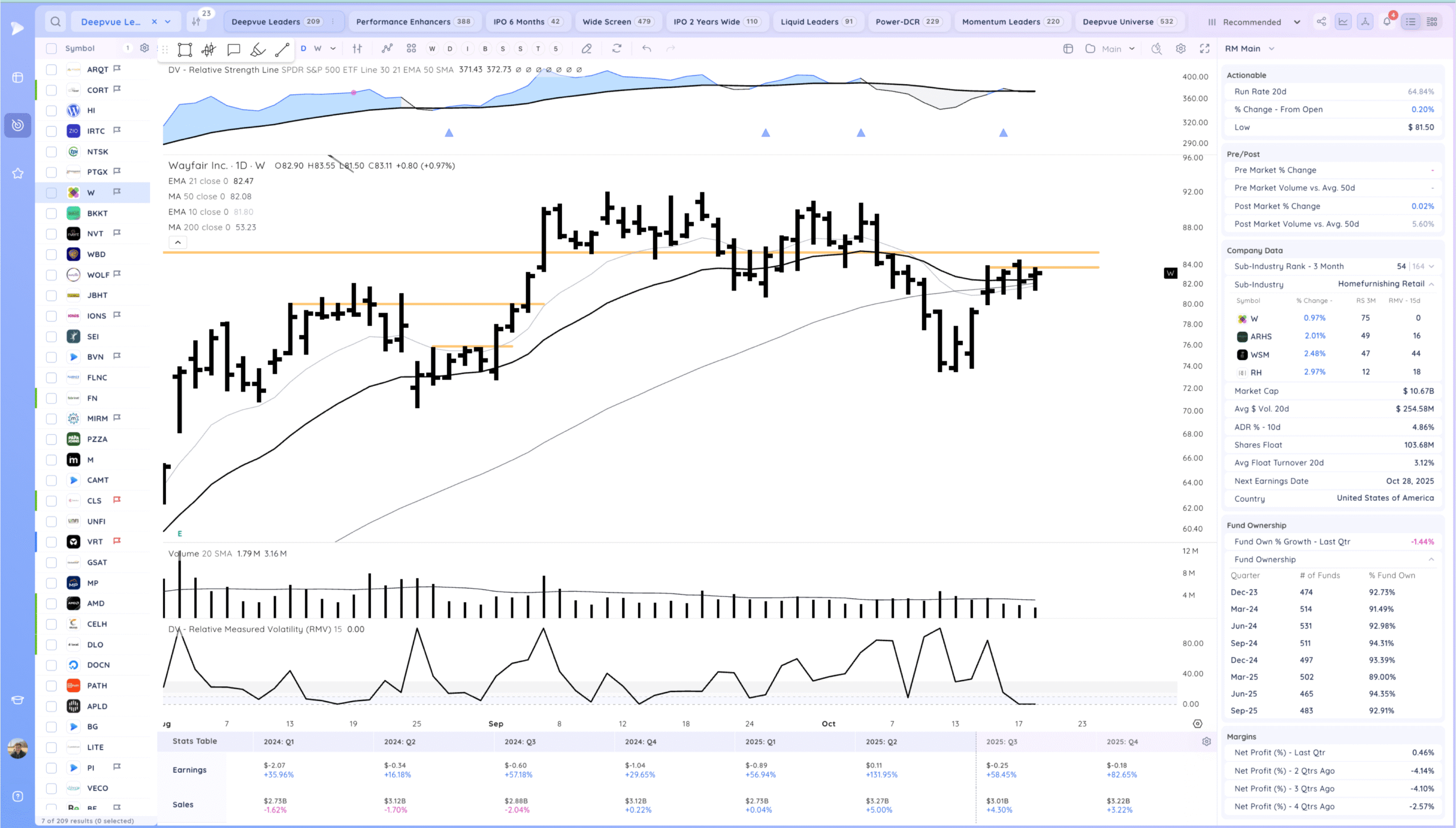
Task: Toggle fullscreen chart icon
Action: pyautogui.click(x=1205, y=49)
